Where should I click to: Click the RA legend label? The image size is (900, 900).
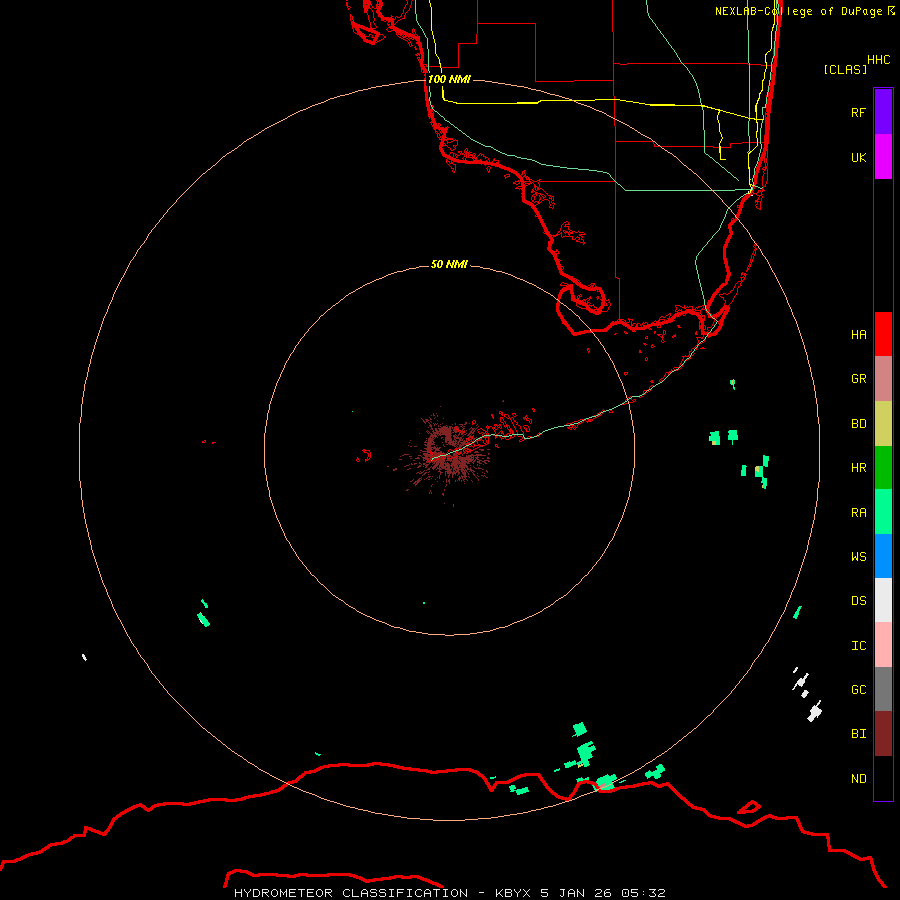[858, 512]
